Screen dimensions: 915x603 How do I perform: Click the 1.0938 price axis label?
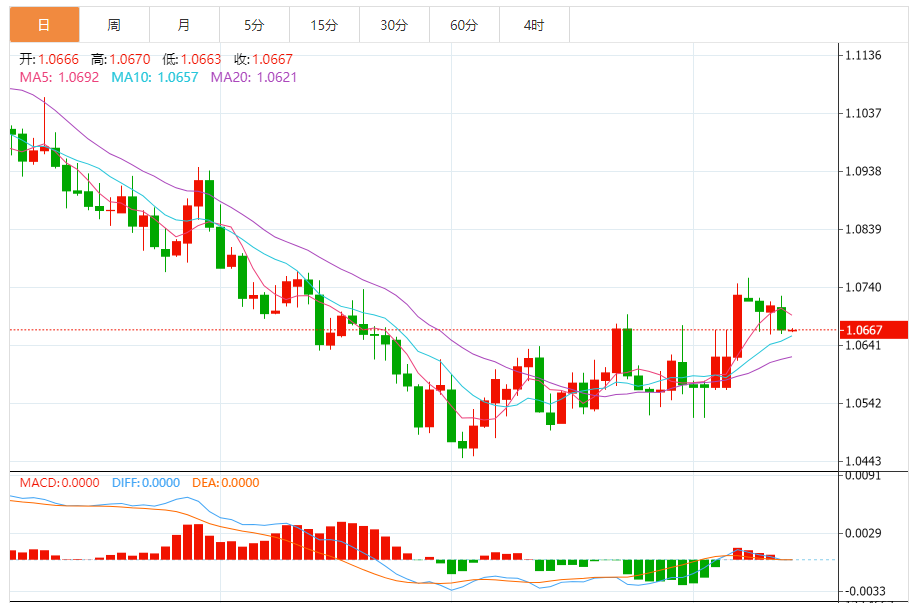864,172
